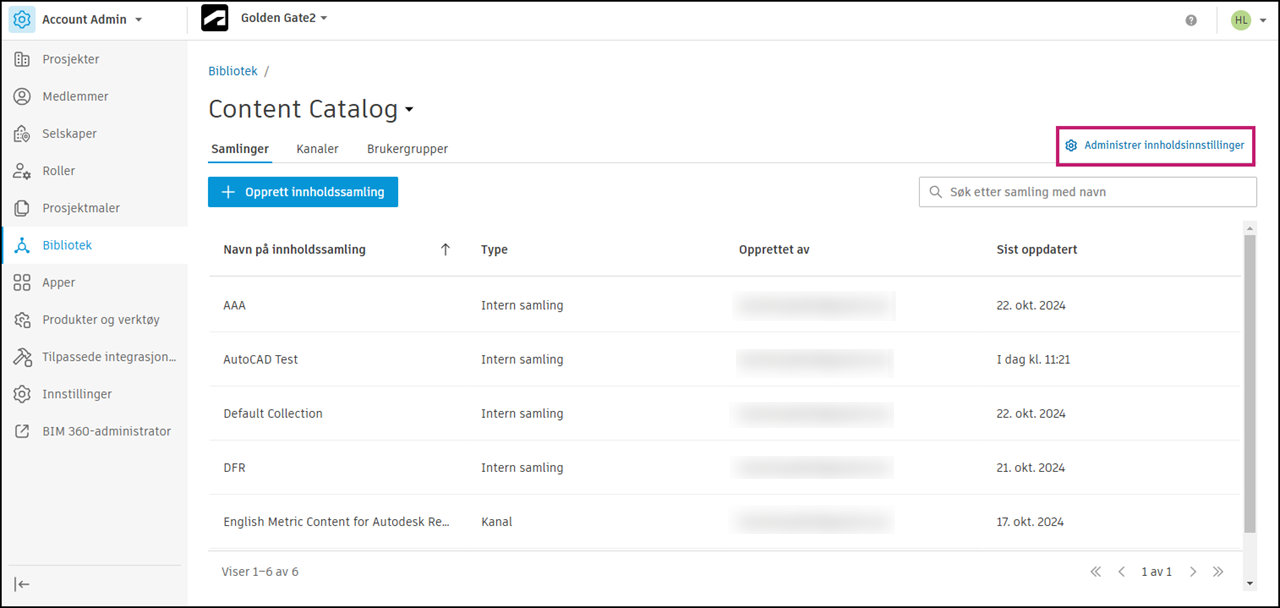This screenshot has height=608, width=1280.
Task: Click the Opprettet av column header
Action: (774, 250)
